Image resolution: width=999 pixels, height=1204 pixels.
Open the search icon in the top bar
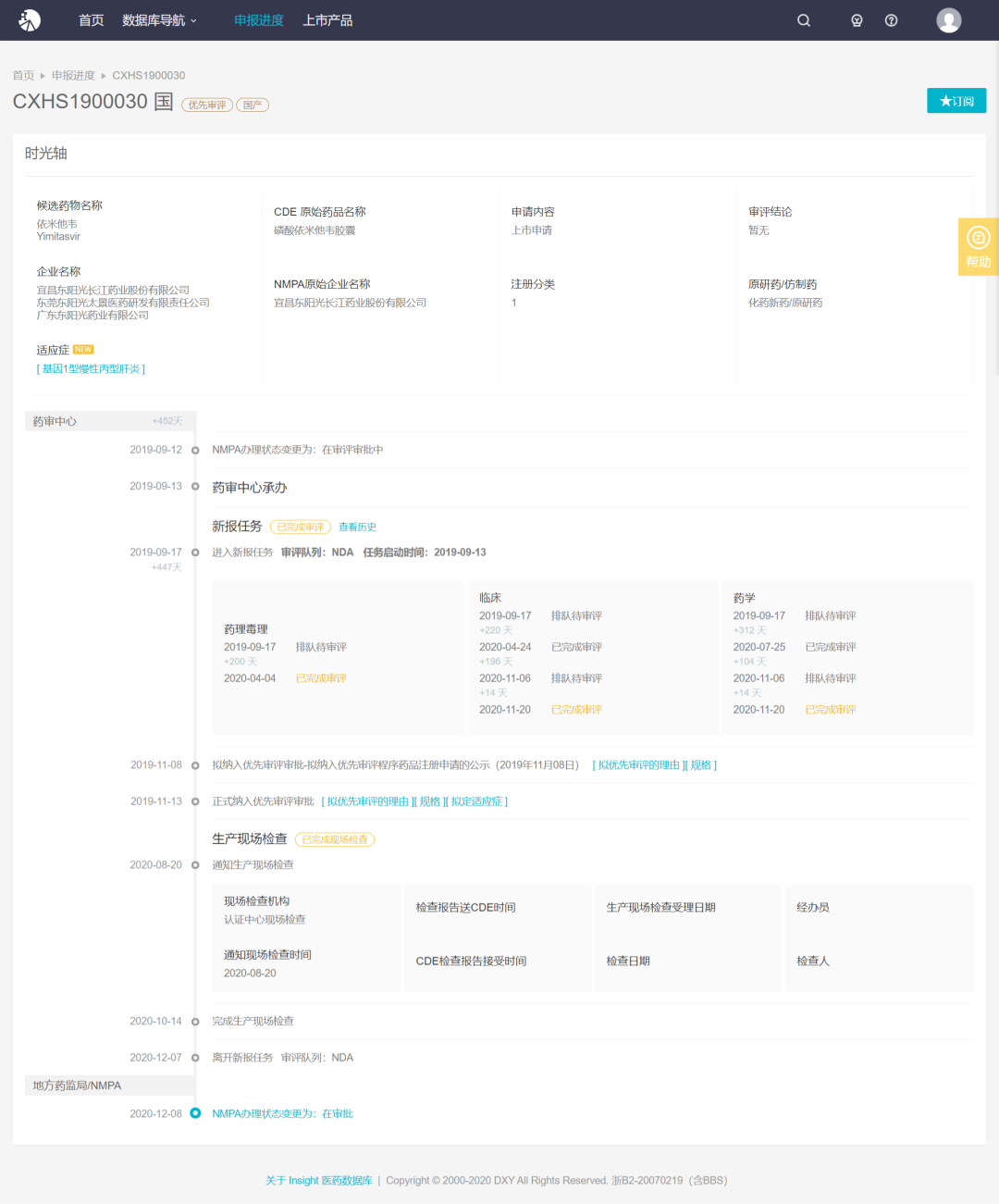point(804,20)
